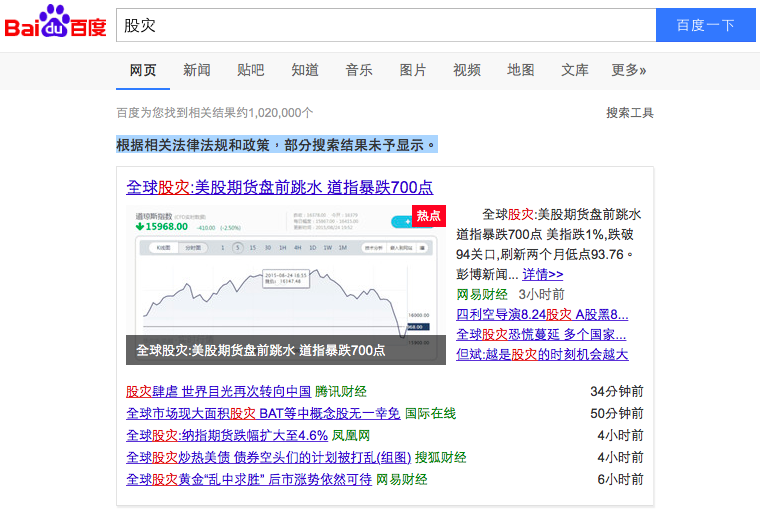Viewport: 760px width, 522px height.
Task: Click the search box containing 股灾
Action: (386, 25)
